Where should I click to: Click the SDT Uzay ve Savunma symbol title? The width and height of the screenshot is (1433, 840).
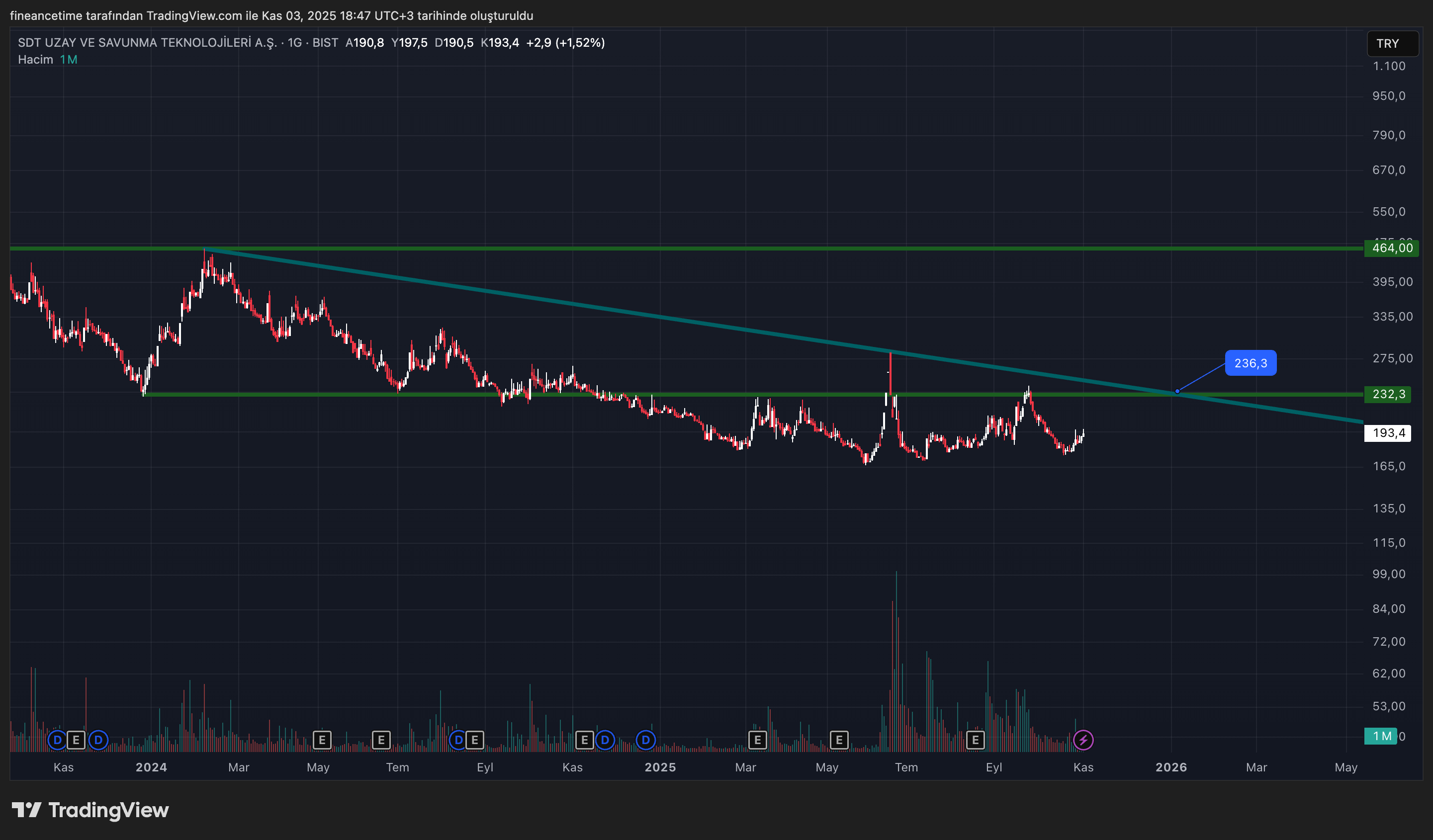tap(147, 43)
